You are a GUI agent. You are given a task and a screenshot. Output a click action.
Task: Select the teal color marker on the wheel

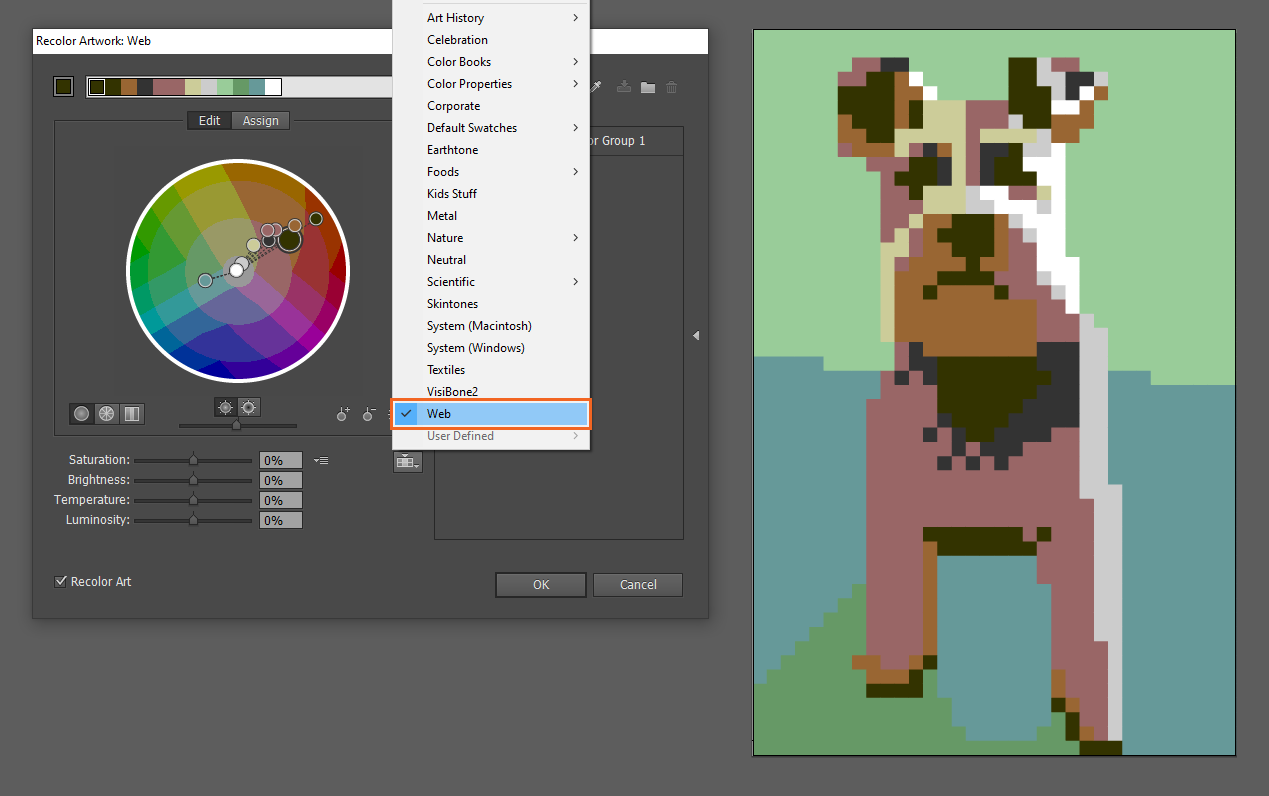tap(205, 280)
